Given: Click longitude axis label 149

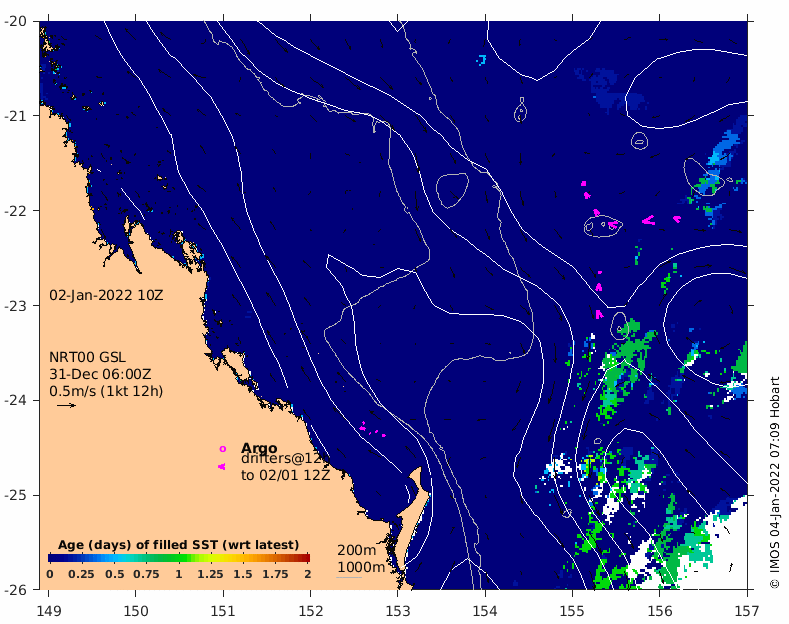Looking at the screenshot, I should pos(49,611).
